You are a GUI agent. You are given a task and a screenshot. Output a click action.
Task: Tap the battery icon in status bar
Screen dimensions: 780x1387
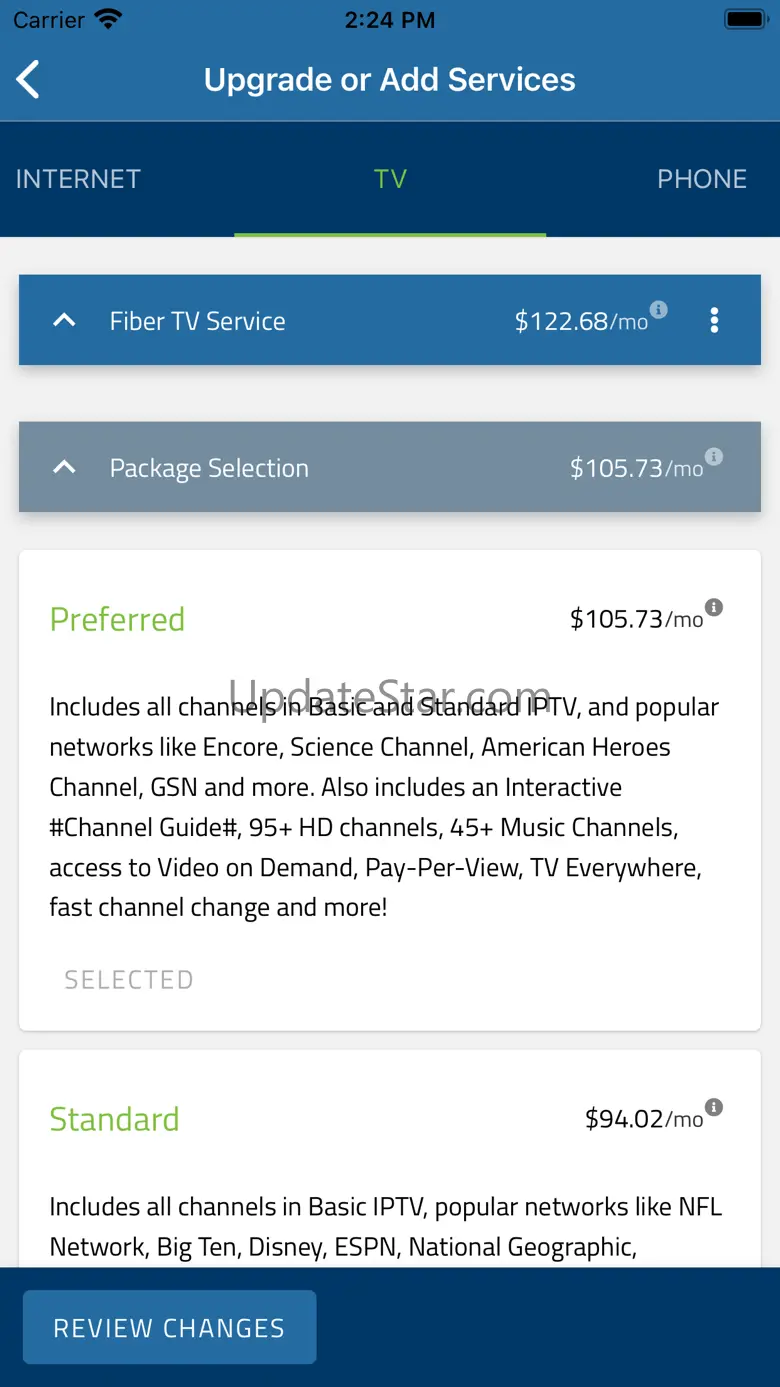click(744, 19)
